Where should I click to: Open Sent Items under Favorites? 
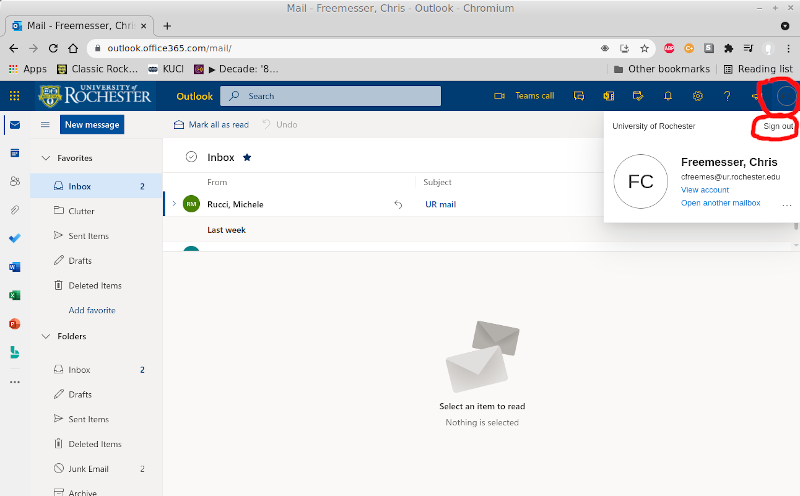click(88, 236)
